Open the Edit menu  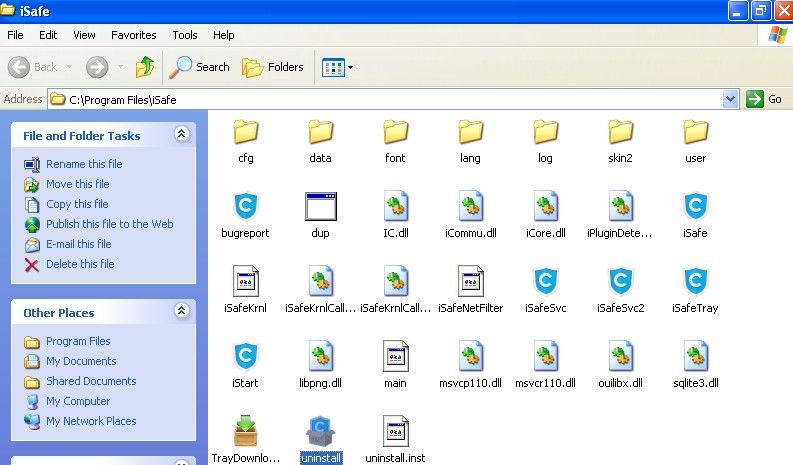[48, 35]
